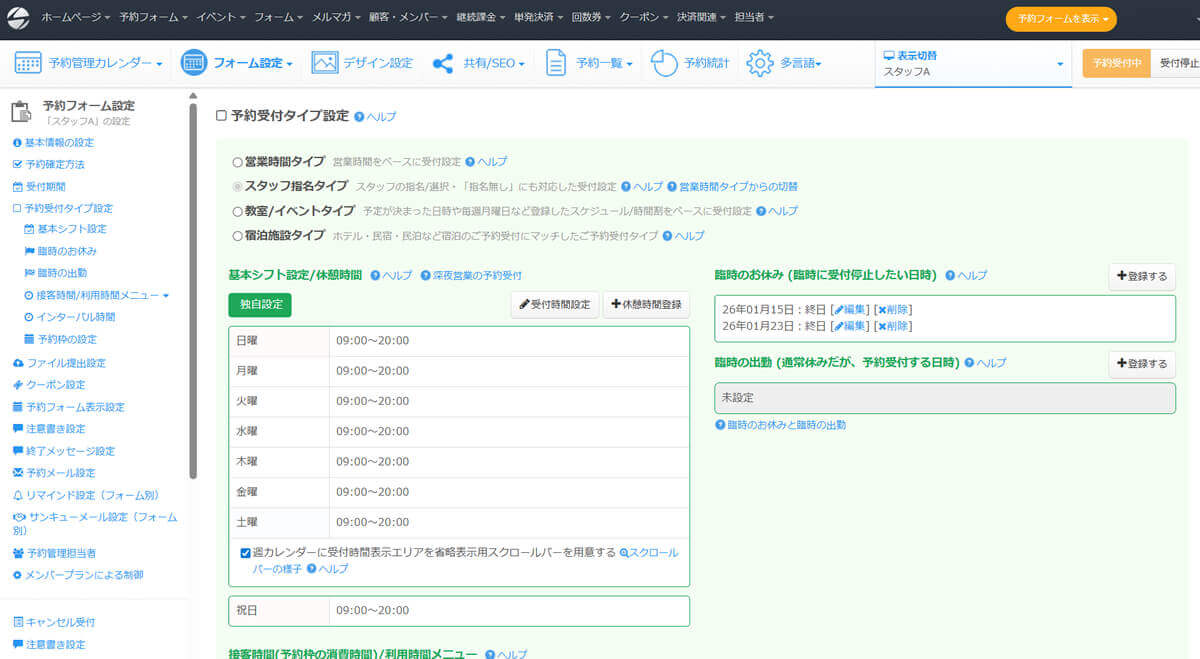Click 編集 link for 26年01月15日 holiday
Screen dimensions: 1200x659
(x=851, y=309)
